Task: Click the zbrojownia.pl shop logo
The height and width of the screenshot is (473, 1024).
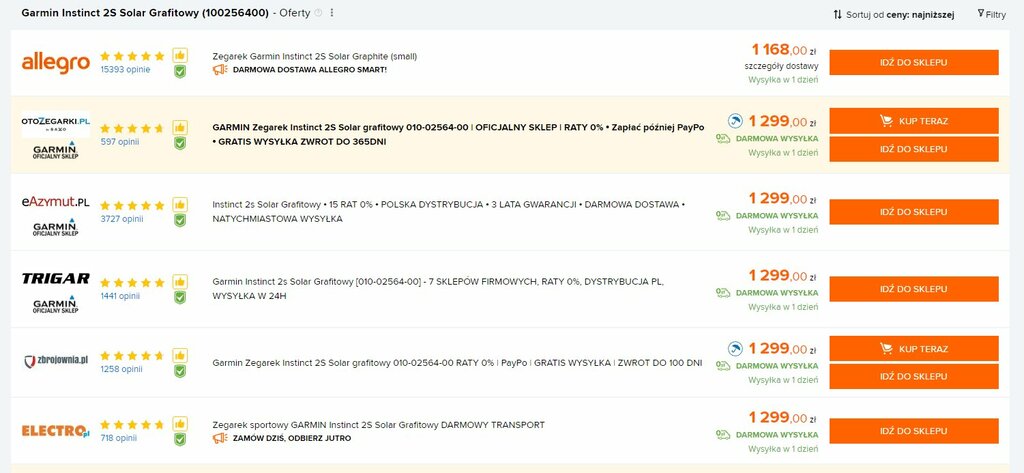Action: (x=56, y=361)
